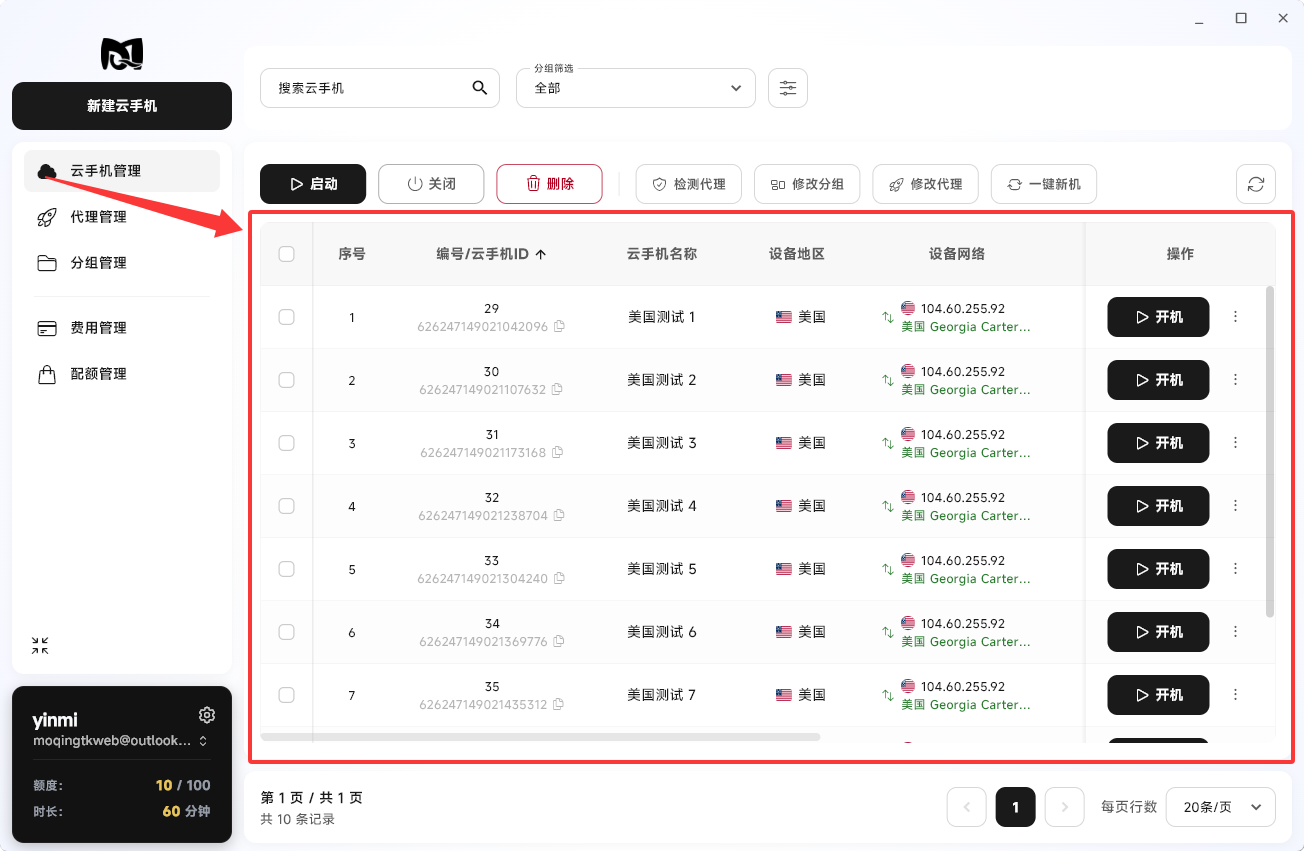Click the 检测代理 button
1304x851 pixels.
click(689, 184)
